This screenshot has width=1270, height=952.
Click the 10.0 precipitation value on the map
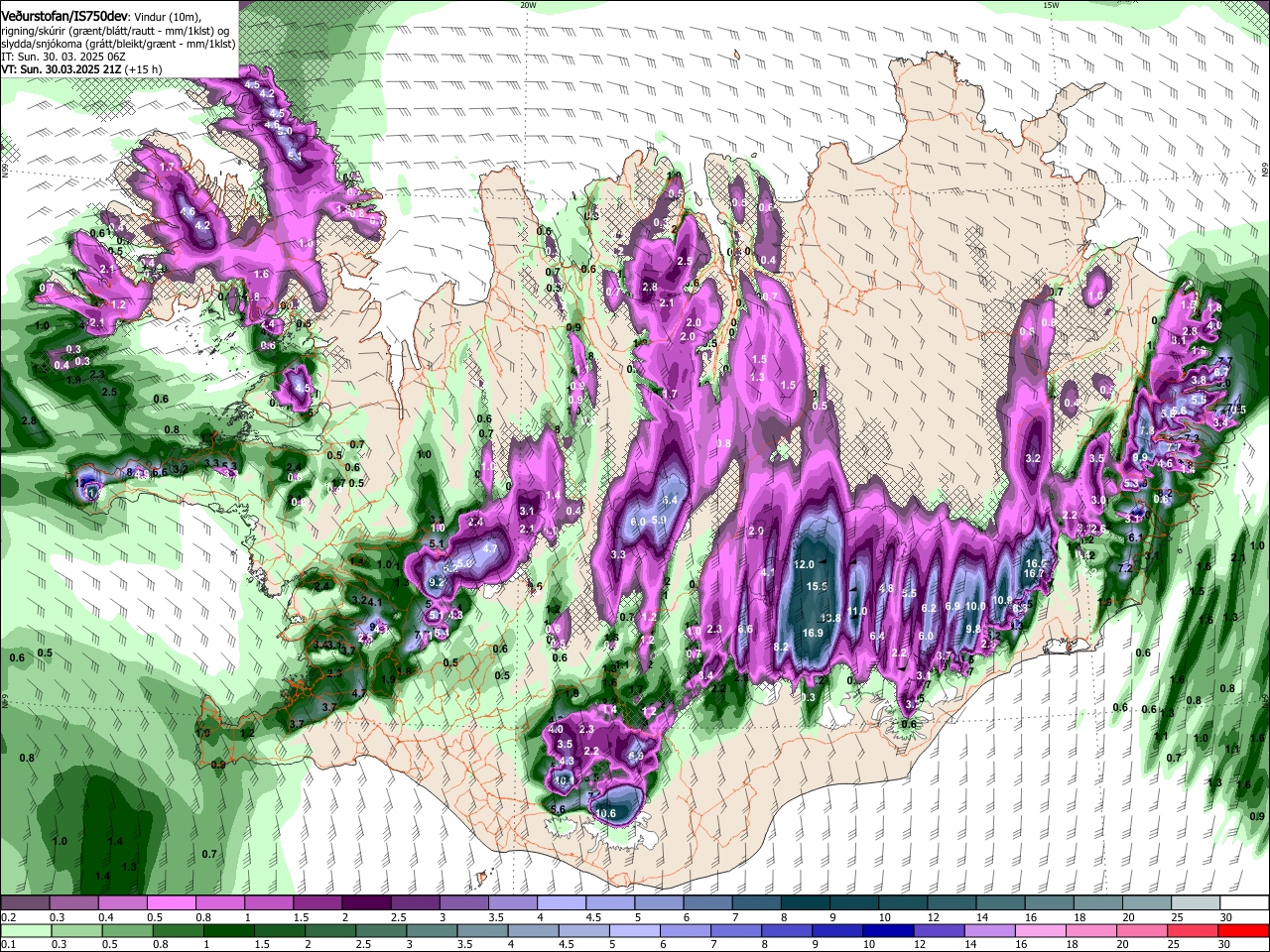tap(975, 606)
